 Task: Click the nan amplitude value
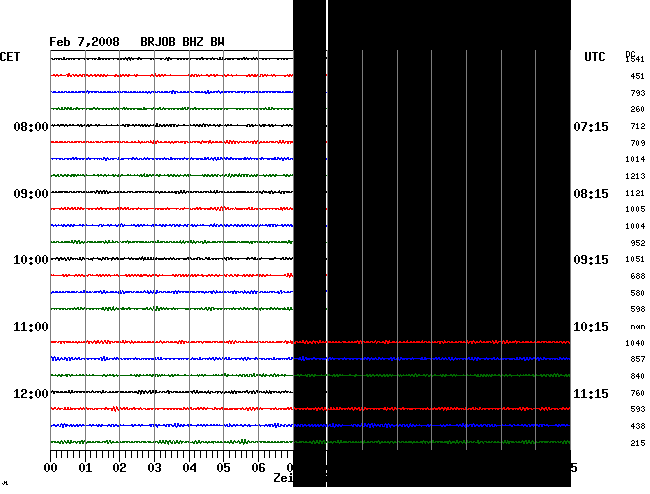[638, 327]
